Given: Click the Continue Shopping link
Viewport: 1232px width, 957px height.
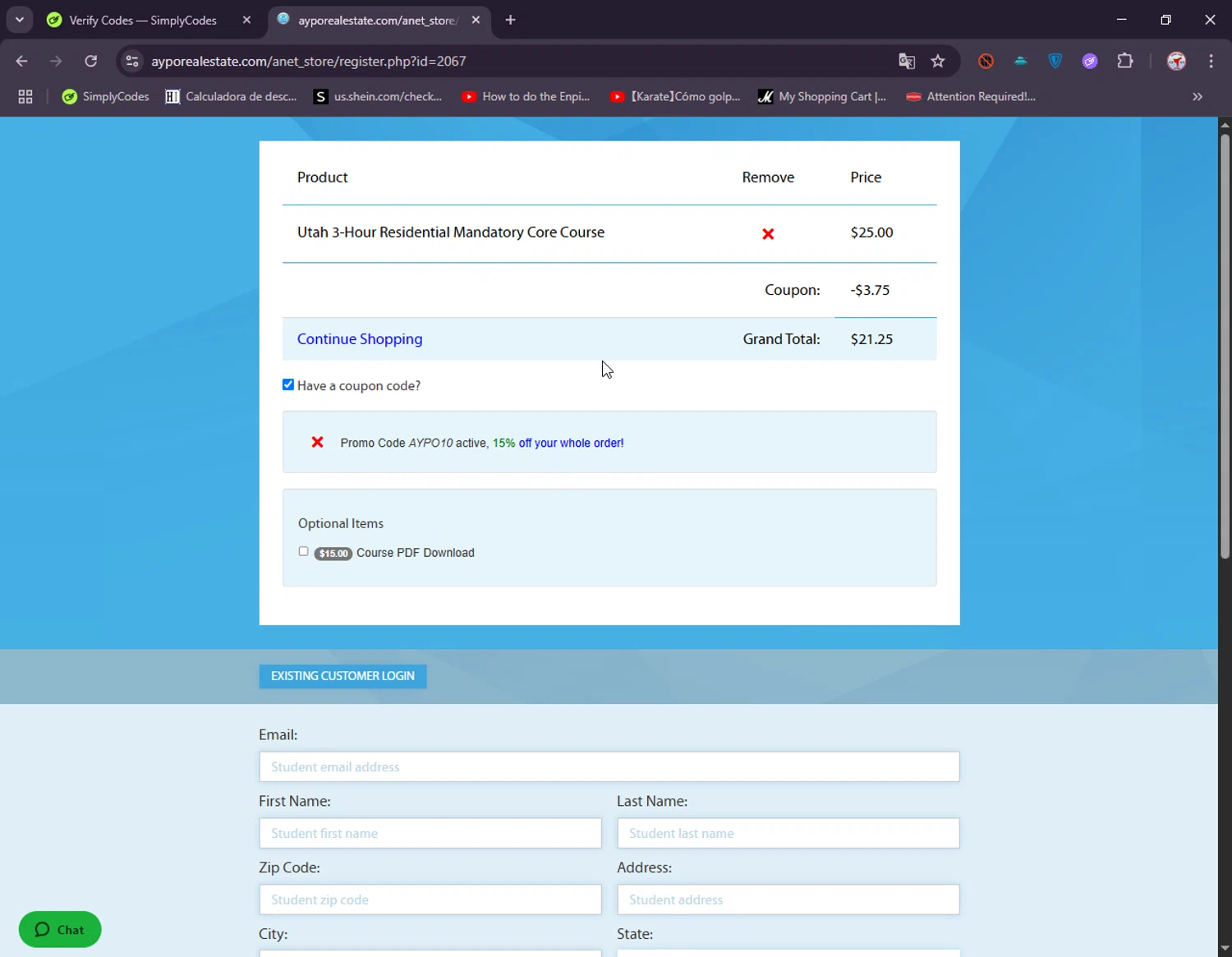Looking at the screenshot, I should pos(360,339).
